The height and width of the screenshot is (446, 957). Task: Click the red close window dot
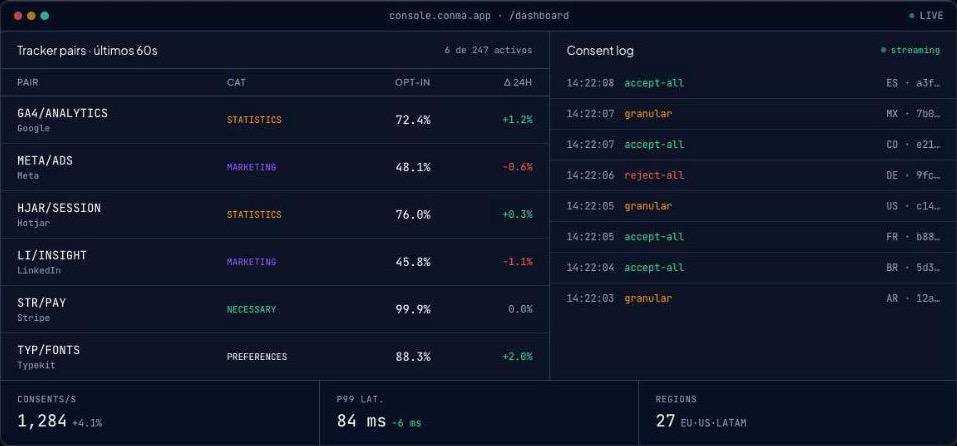[18, 16]
